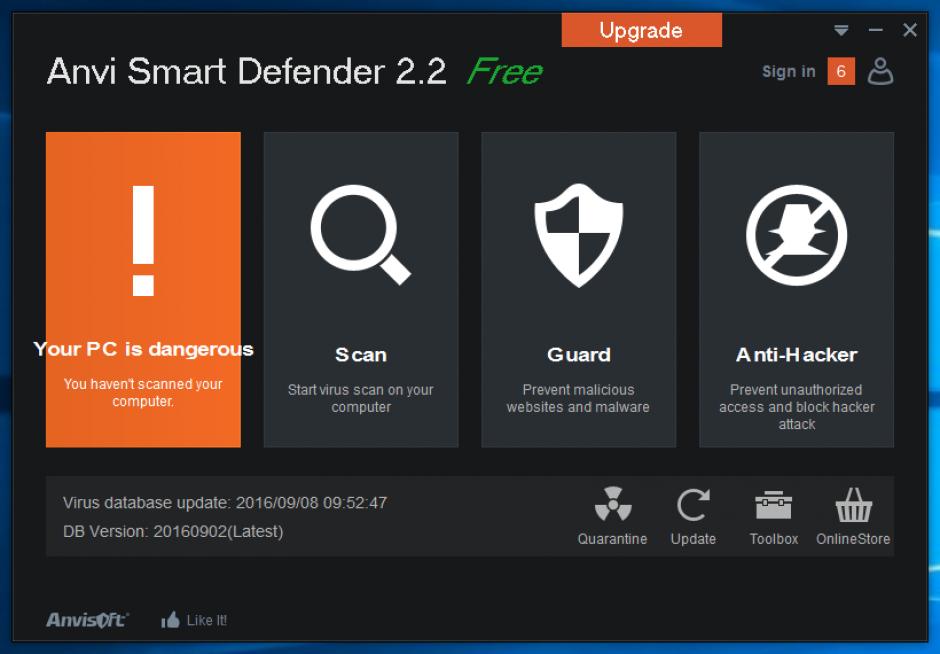Screen dimensions: 940x654
Task: Open the title bar dropdown menu arrow
Action: coord(841,30)
